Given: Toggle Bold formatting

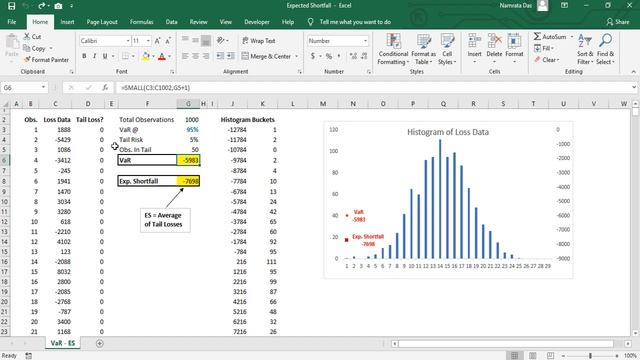Looking at the screenshot, I should 84,56.
